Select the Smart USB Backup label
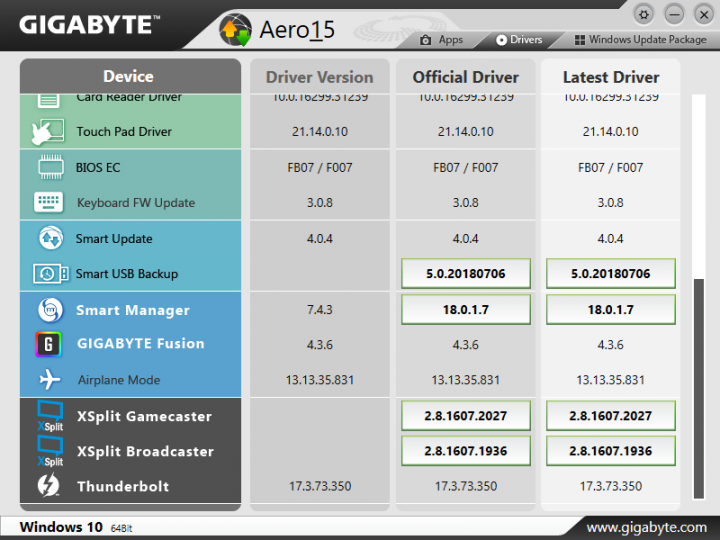 point(127,274)
